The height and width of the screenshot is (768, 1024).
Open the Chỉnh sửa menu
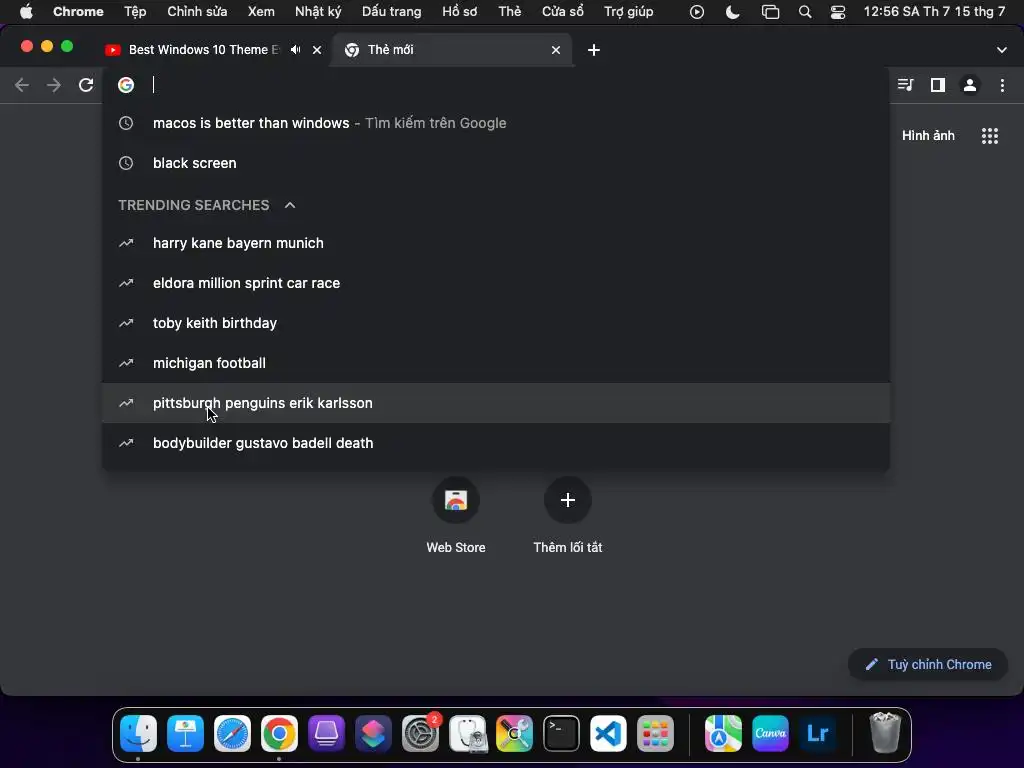click(197, 12)
